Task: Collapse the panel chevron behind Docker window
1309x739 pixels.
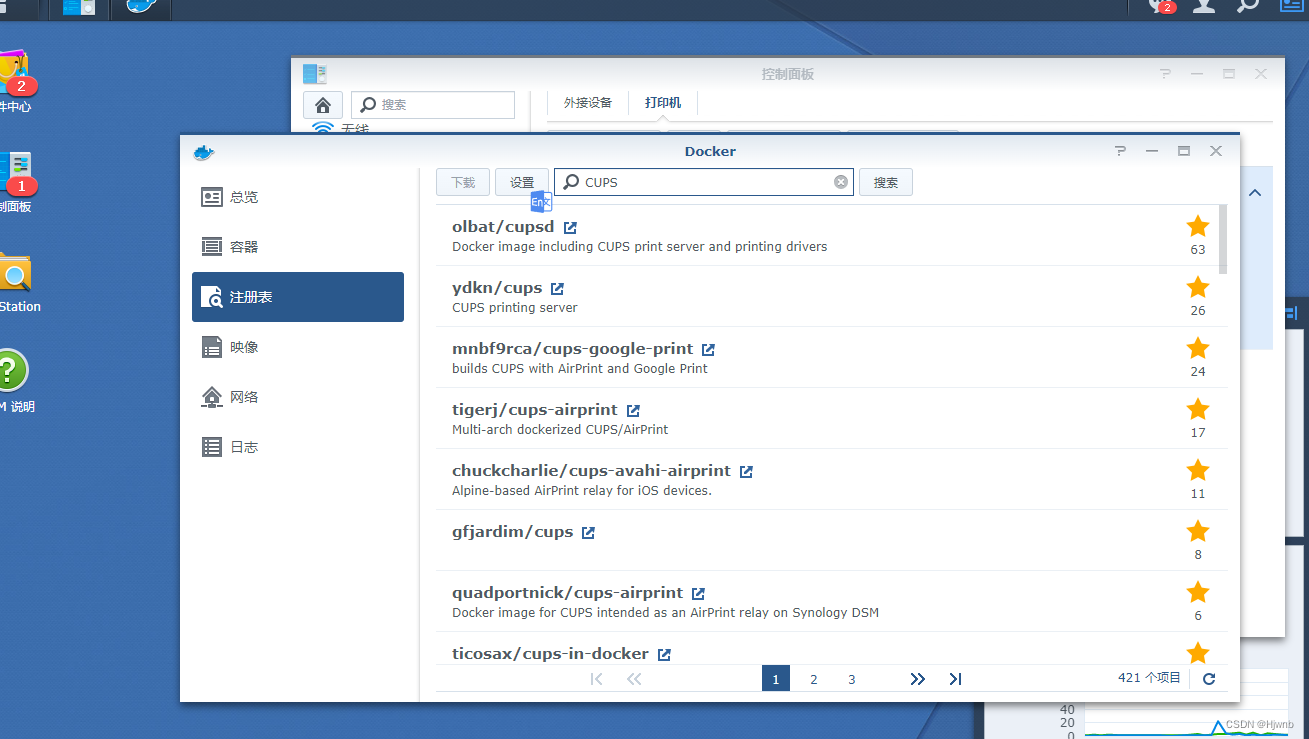Action: (1255, 193)
